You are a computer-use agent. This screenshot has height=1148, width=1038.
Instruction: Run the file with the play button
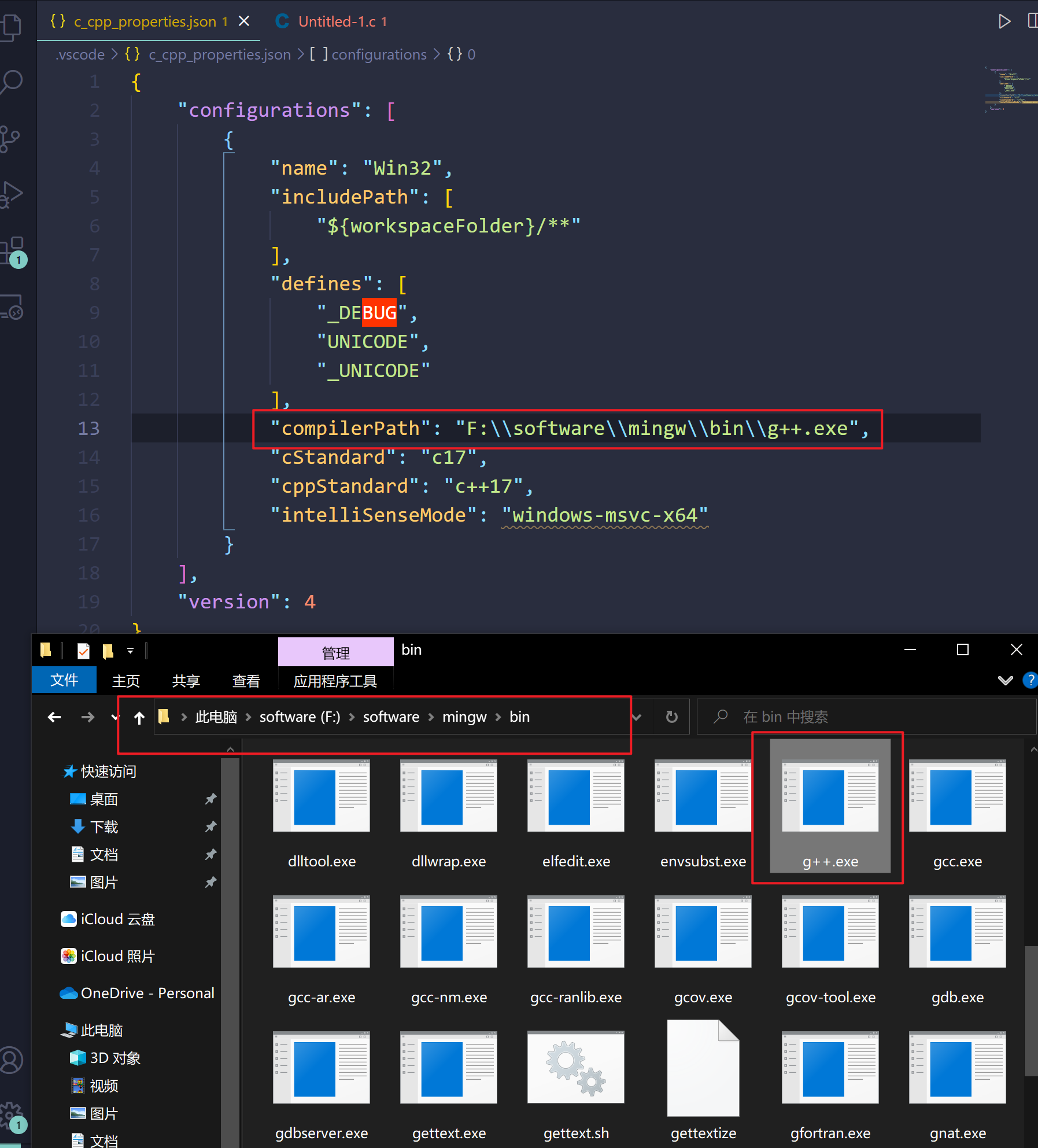coord(1004,21)
